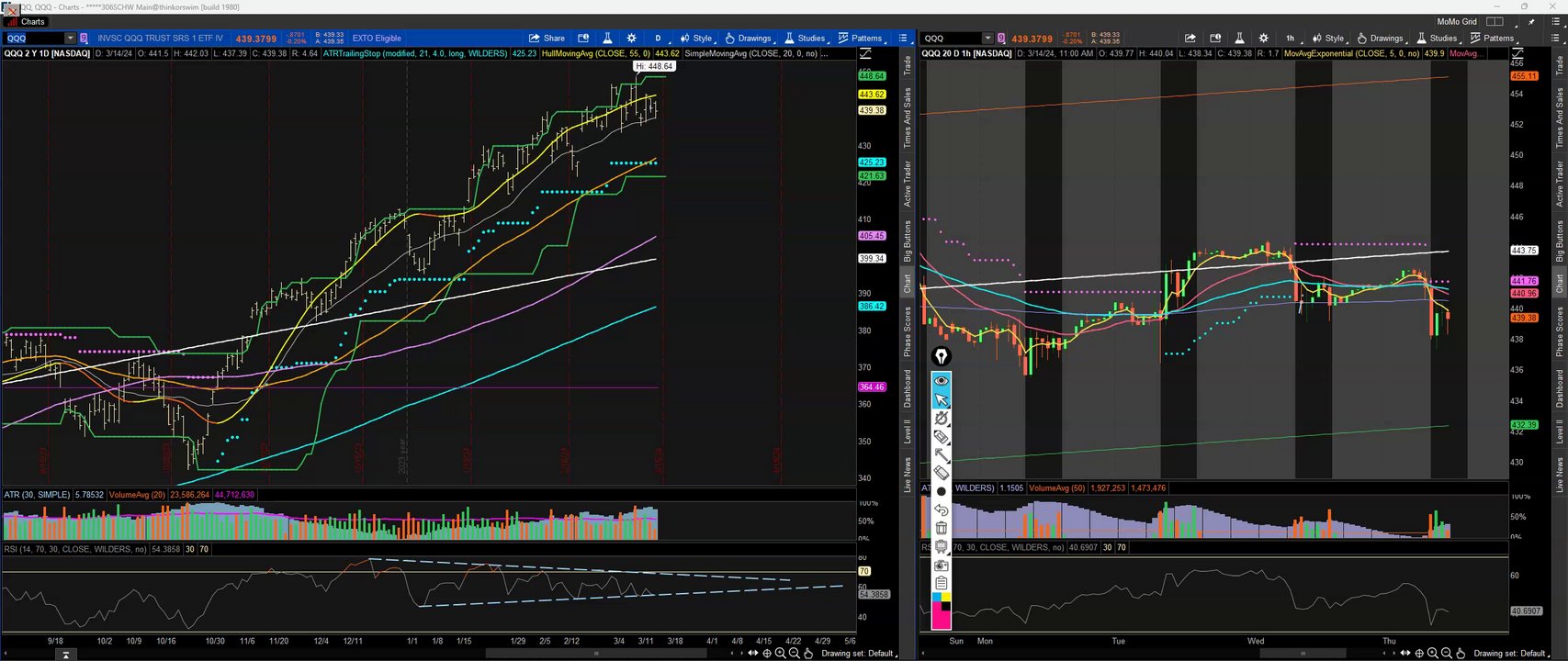Select the pointer cursor drawing tool
Screen dimensions: 1568x661
coord(941,399)
